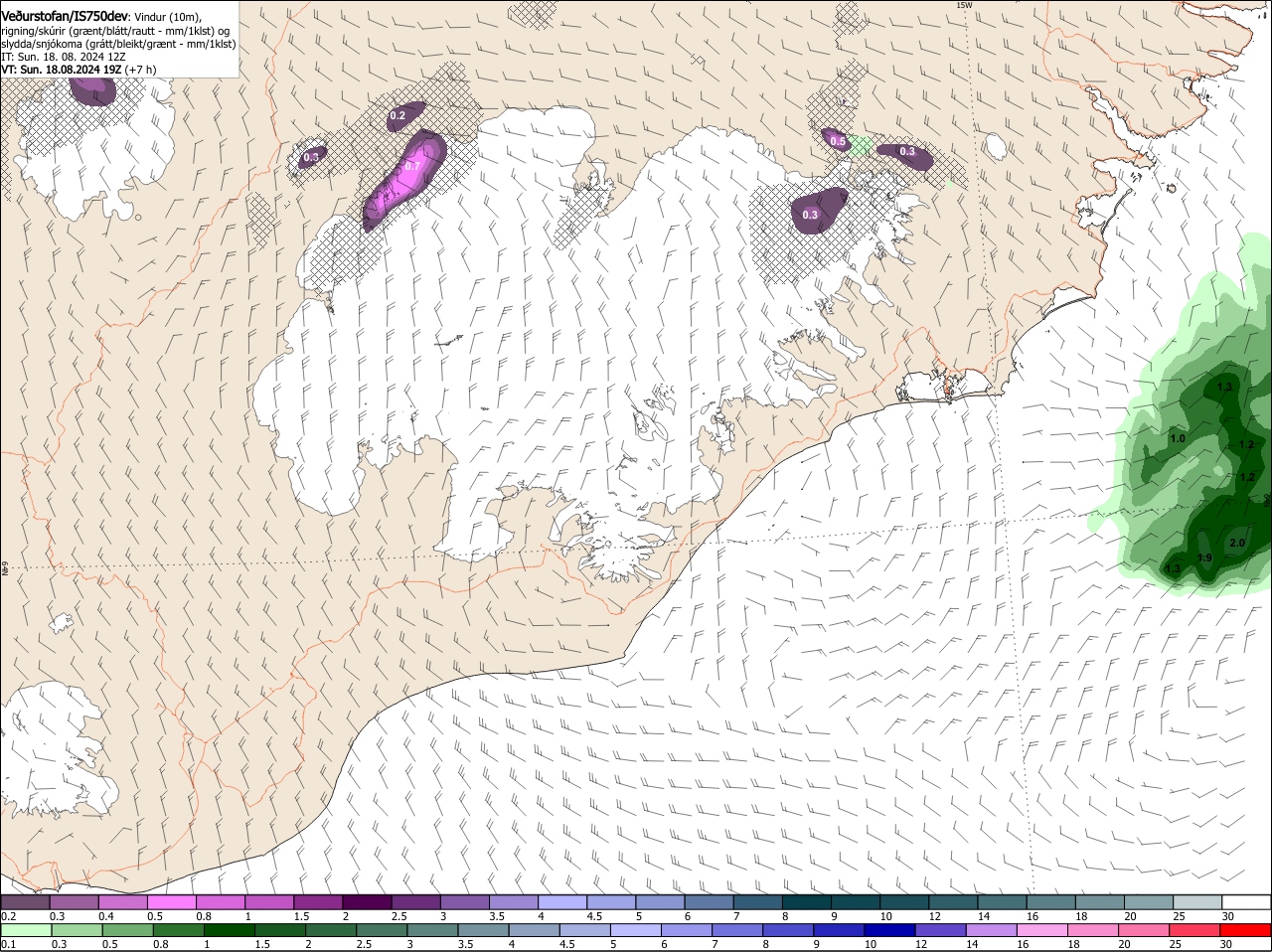The height and width of the screenshot is (952, 1272).
Task: Select upper legend bright pink swatch labeled 0.5
Action: 171,901
